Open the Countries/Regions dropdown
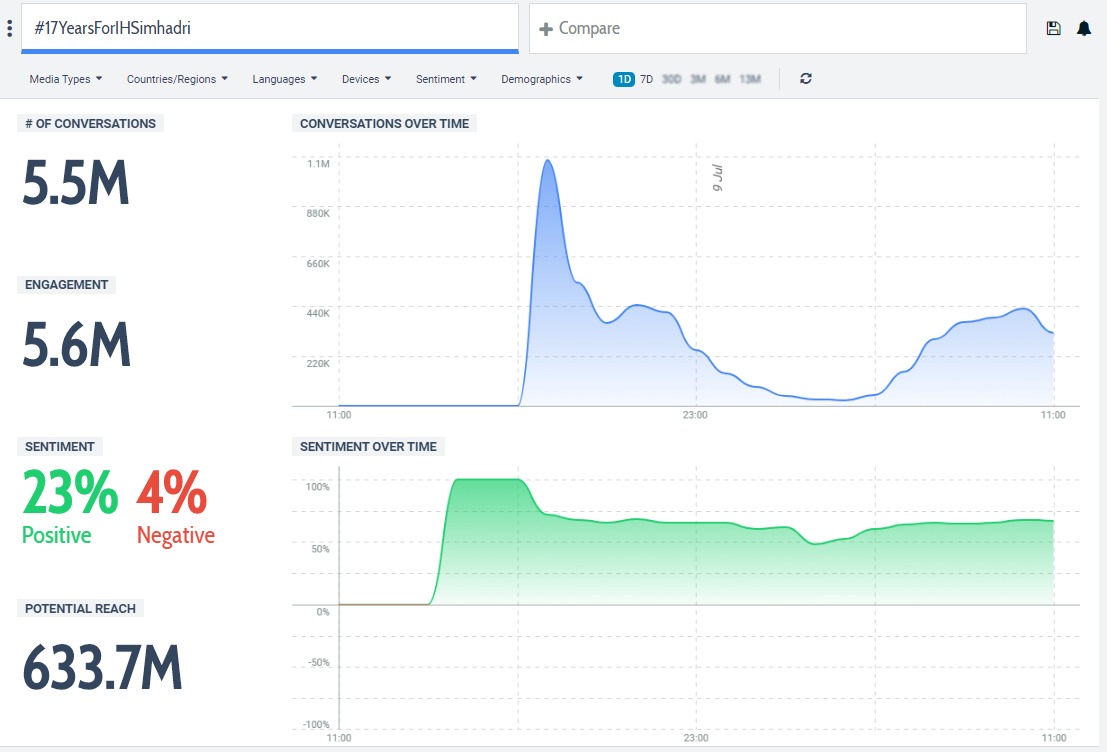The width and height of the screenshot is (1107, 752). tap(177, 79)
